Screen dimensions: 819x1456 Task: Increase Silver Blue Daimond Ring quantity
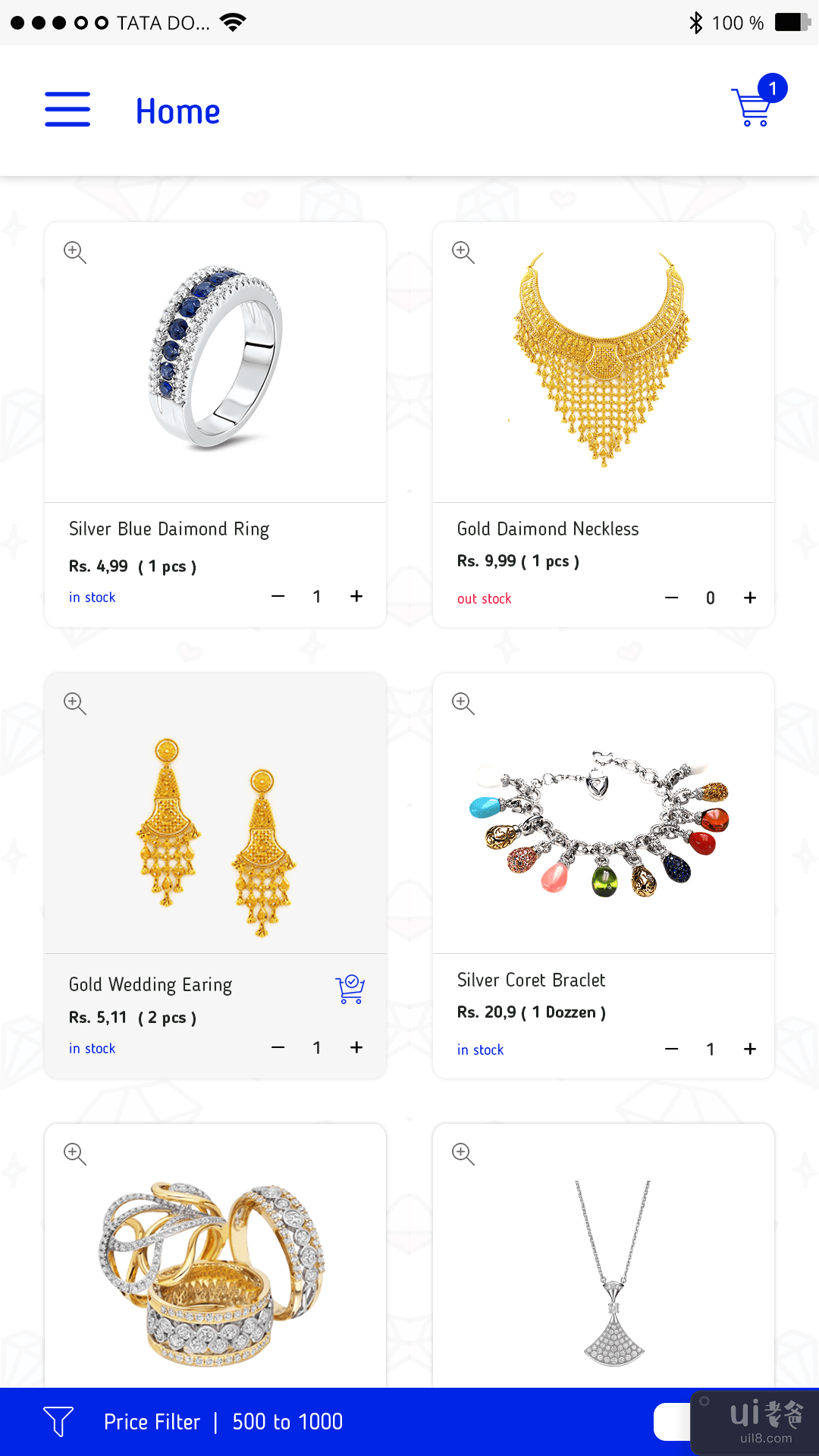[356, 597]
